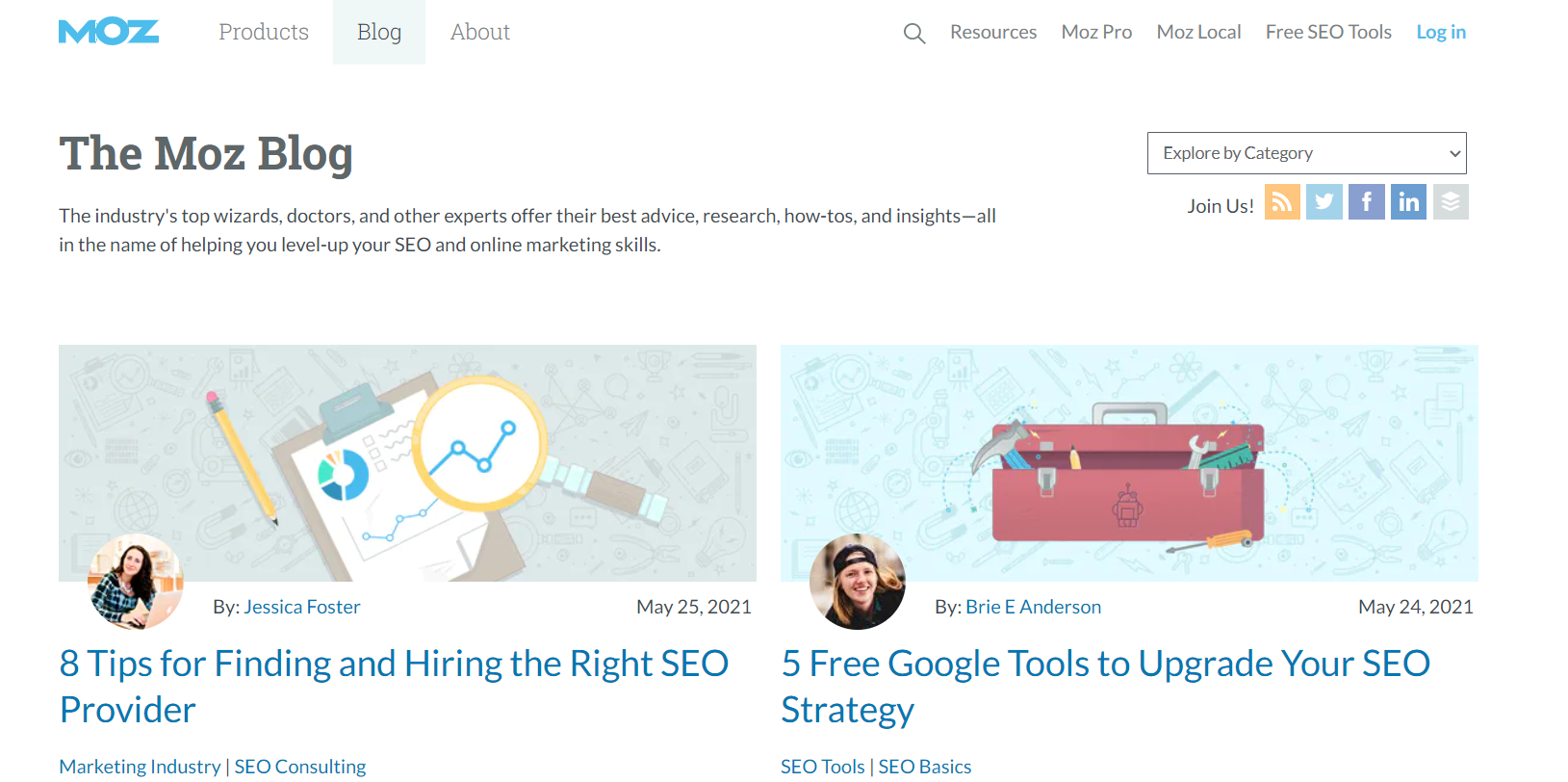The image size is (1568, 782).
Task: Select the About menu item
Action: click(x=479, y=32)
